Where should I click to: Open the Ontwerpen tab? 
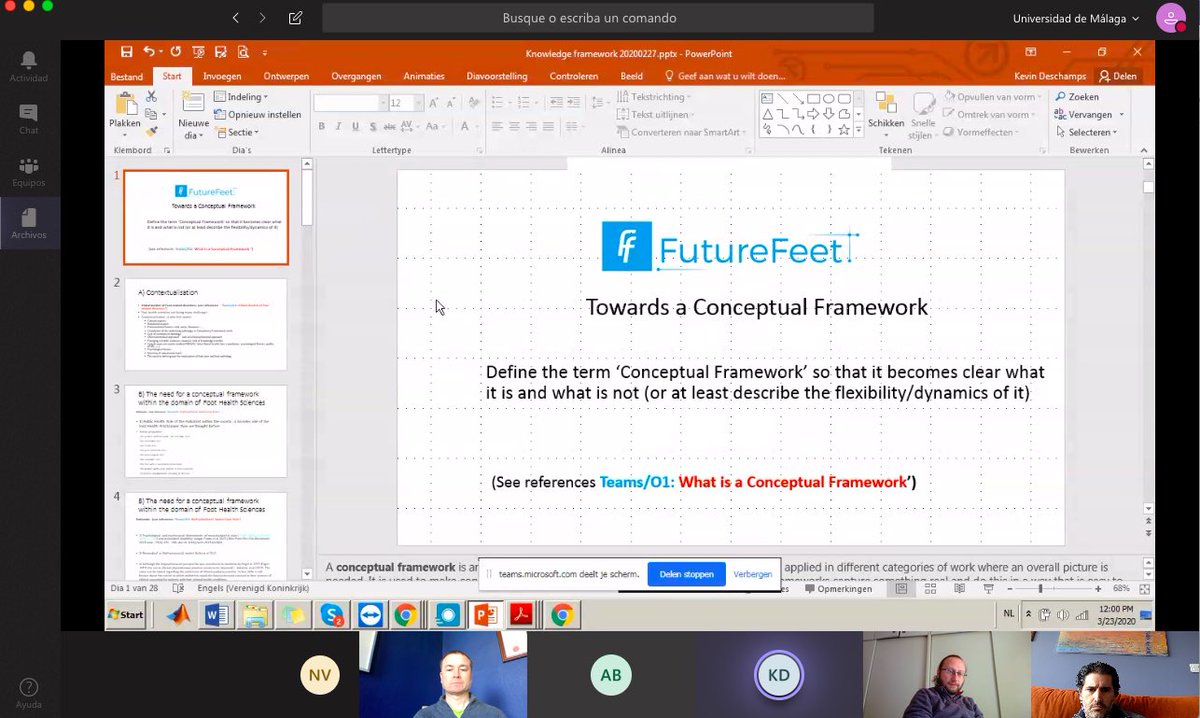[286, 76]
